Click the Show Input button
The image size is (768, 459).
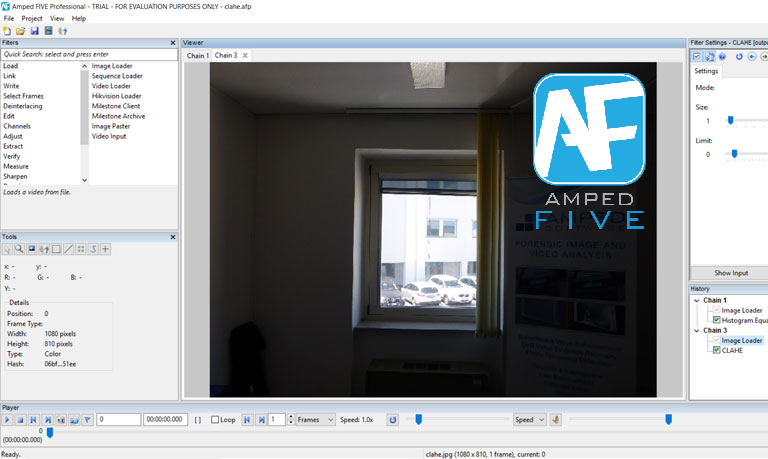click(x=731, y=273)
